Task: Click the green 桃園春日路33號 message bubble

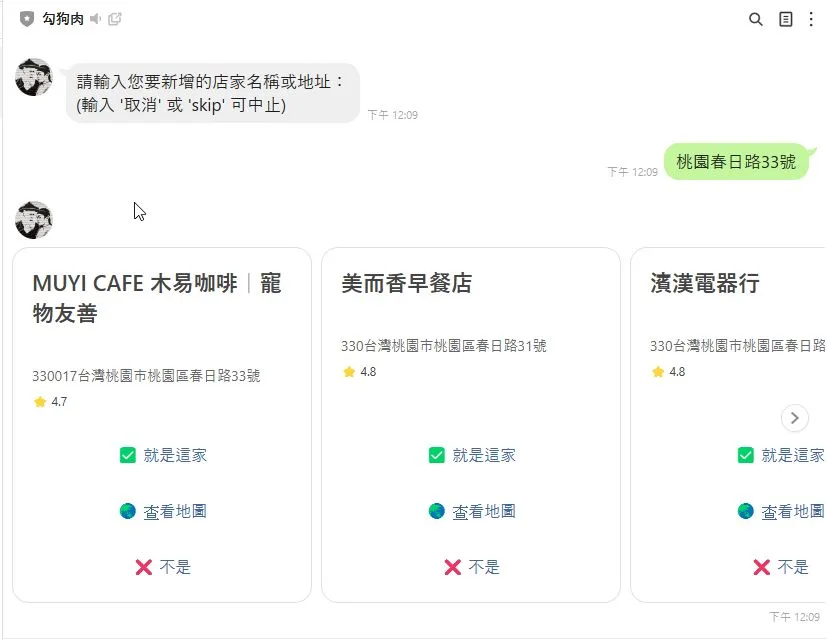Action: [736, 161]
